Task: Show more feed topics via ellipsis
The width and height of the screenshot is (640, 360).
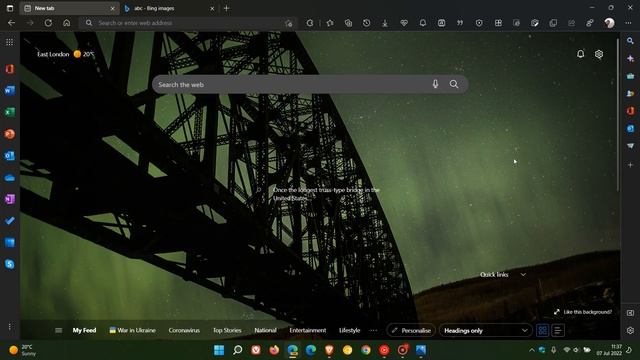Action: pos(373,330)
